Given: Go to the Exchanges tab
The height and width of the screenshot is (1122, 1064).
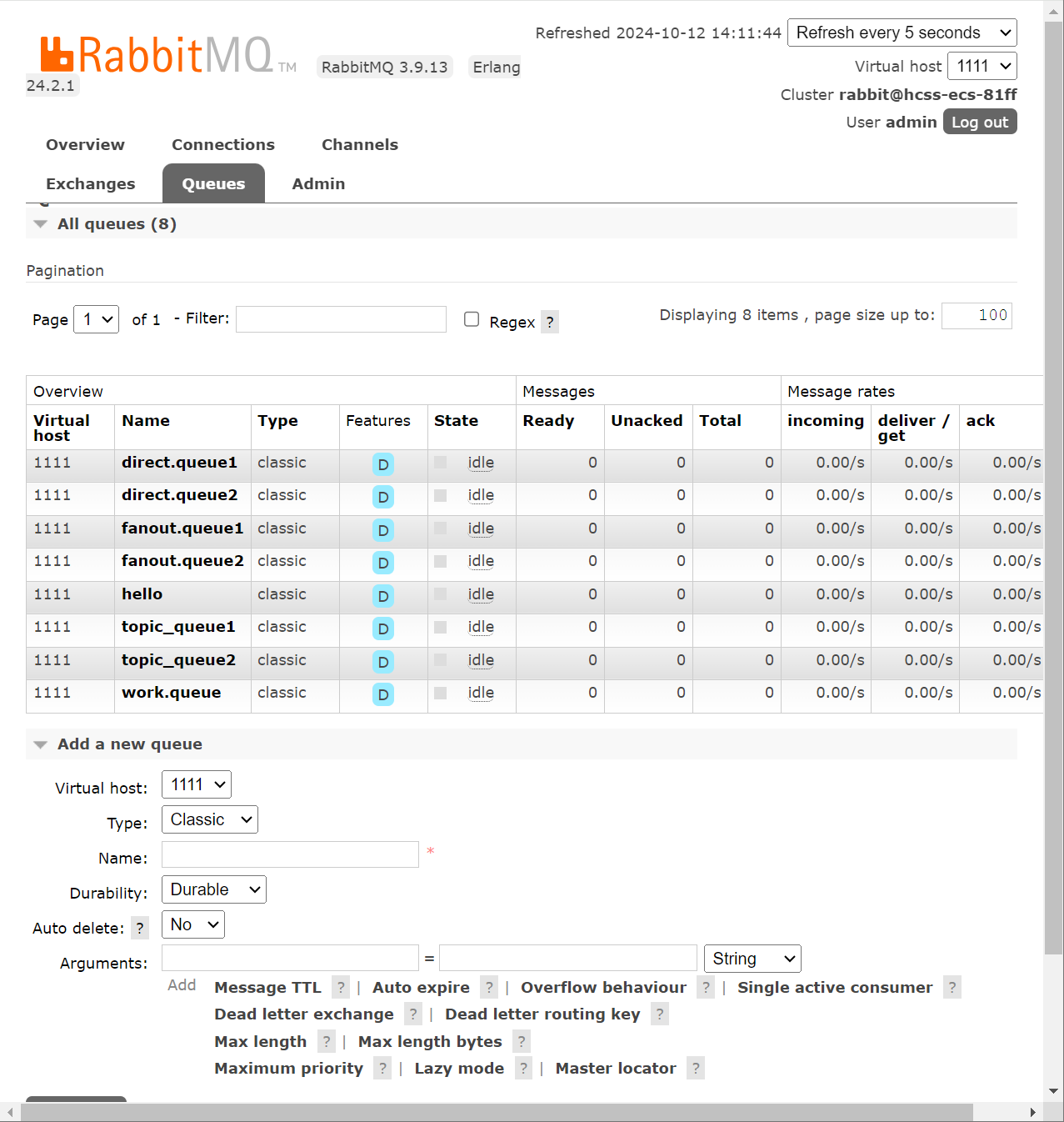Looking at the screenshot, I should point(91,184).
